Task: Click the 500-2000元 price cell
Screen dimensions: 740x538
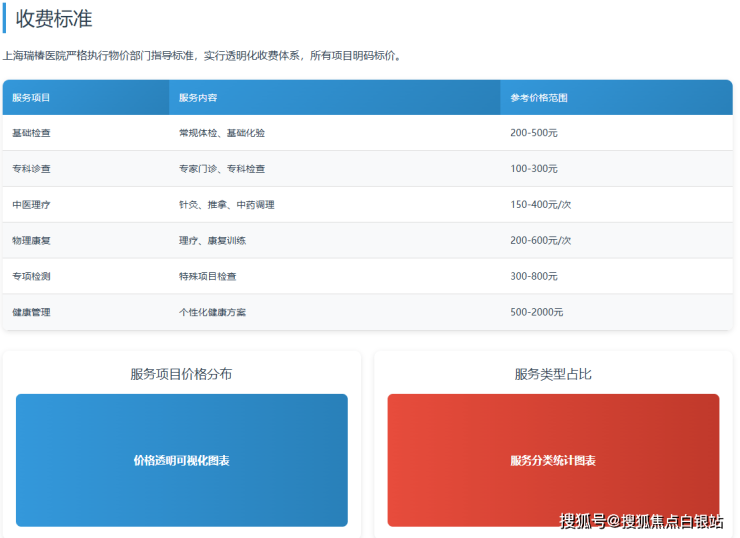Action: pyautogui.click(x=537, y=313)
